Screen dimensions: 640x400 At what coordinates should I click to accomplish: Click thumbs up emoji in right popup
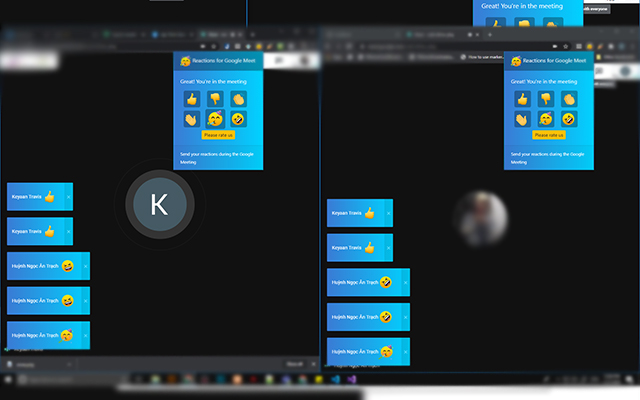point(522,99)
